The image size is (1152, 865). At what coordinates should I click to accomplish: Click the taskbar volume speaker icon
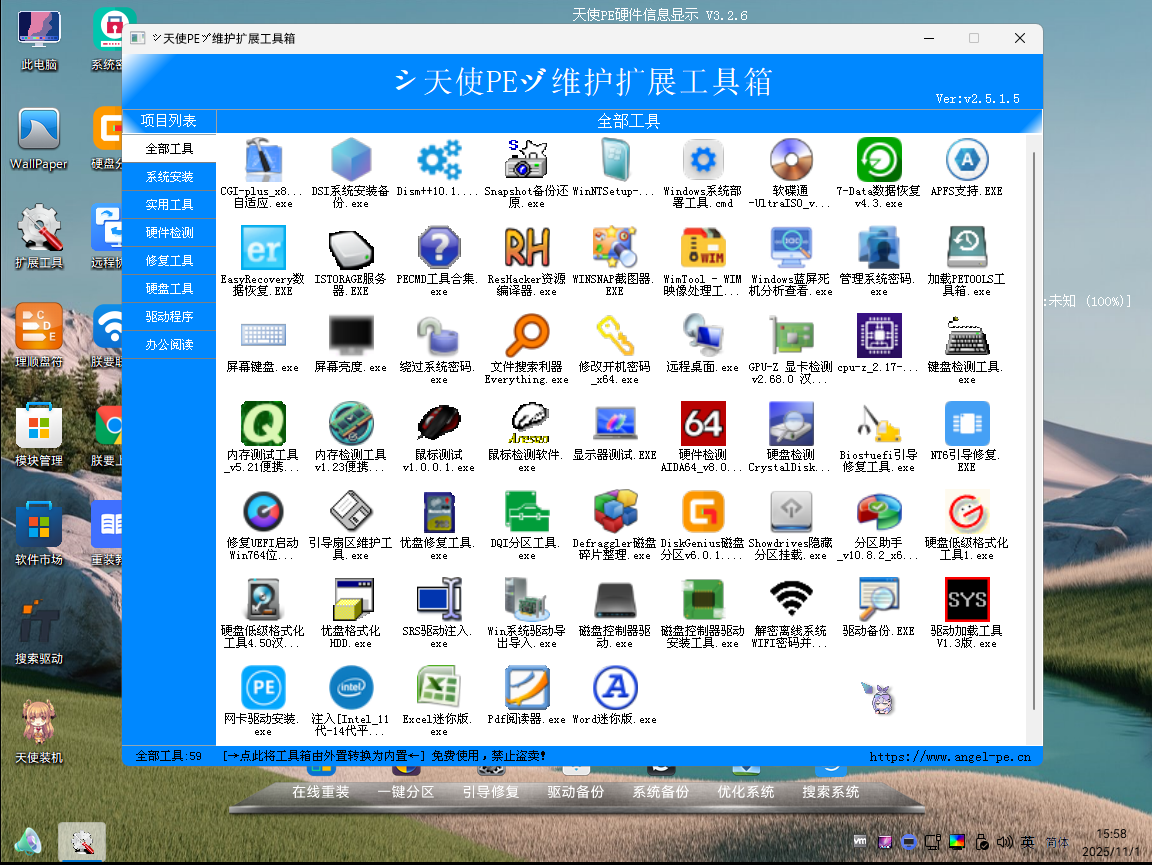pyautogui.click(x=1005, y=842)
